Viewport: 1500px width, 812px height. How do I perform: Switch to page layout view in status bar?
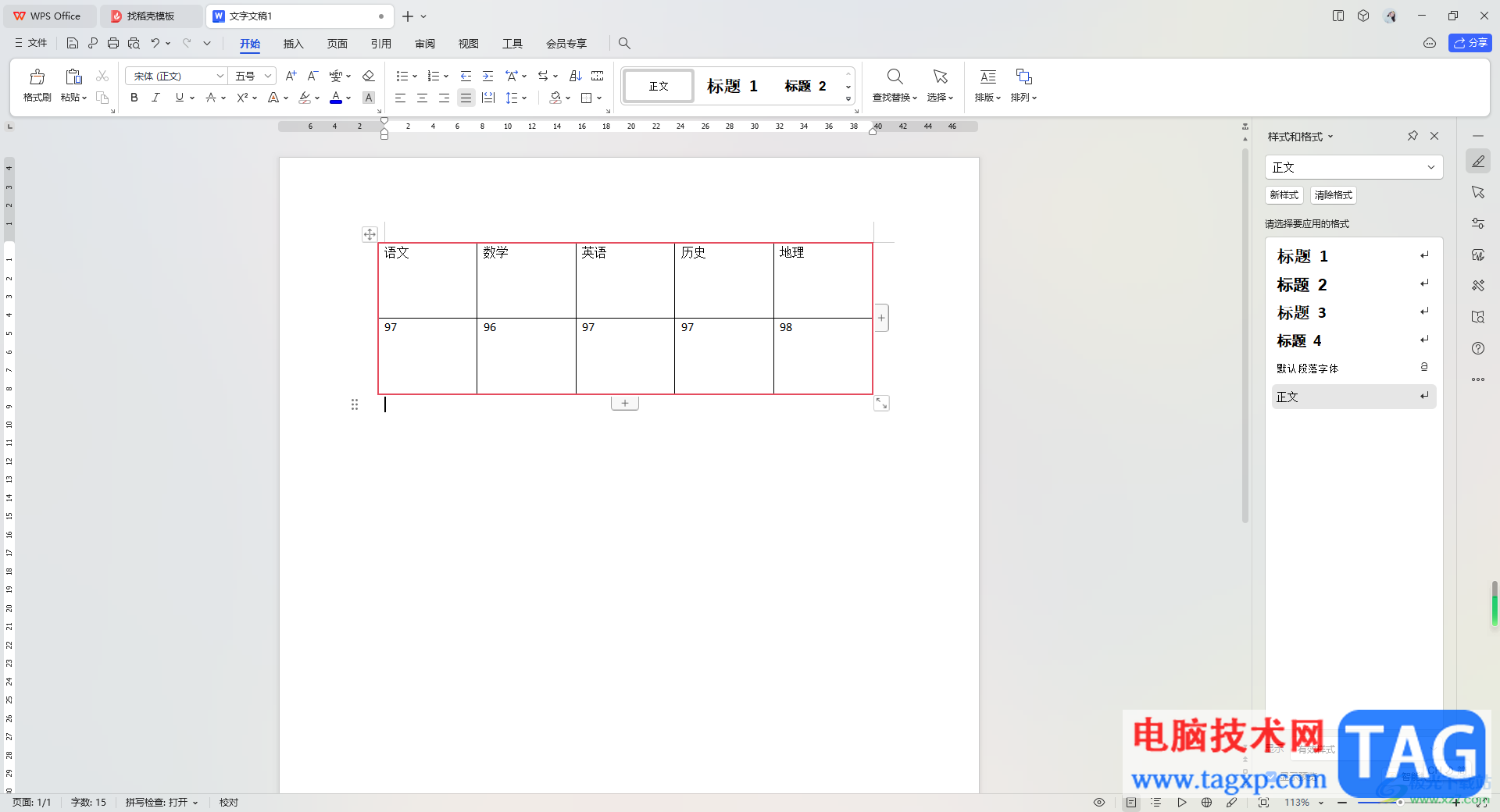1131,803
